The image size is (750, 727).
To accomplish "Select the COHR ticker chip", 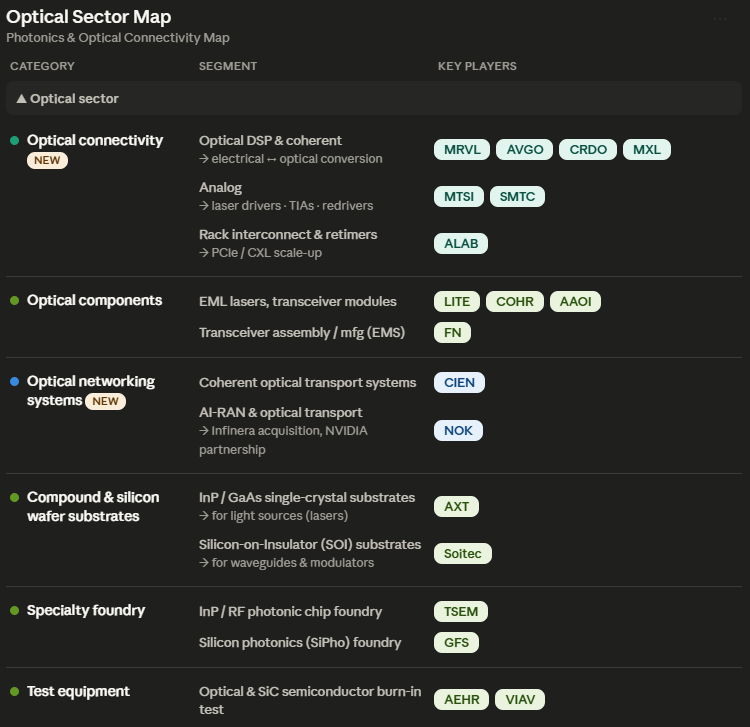I will [515, 302].
